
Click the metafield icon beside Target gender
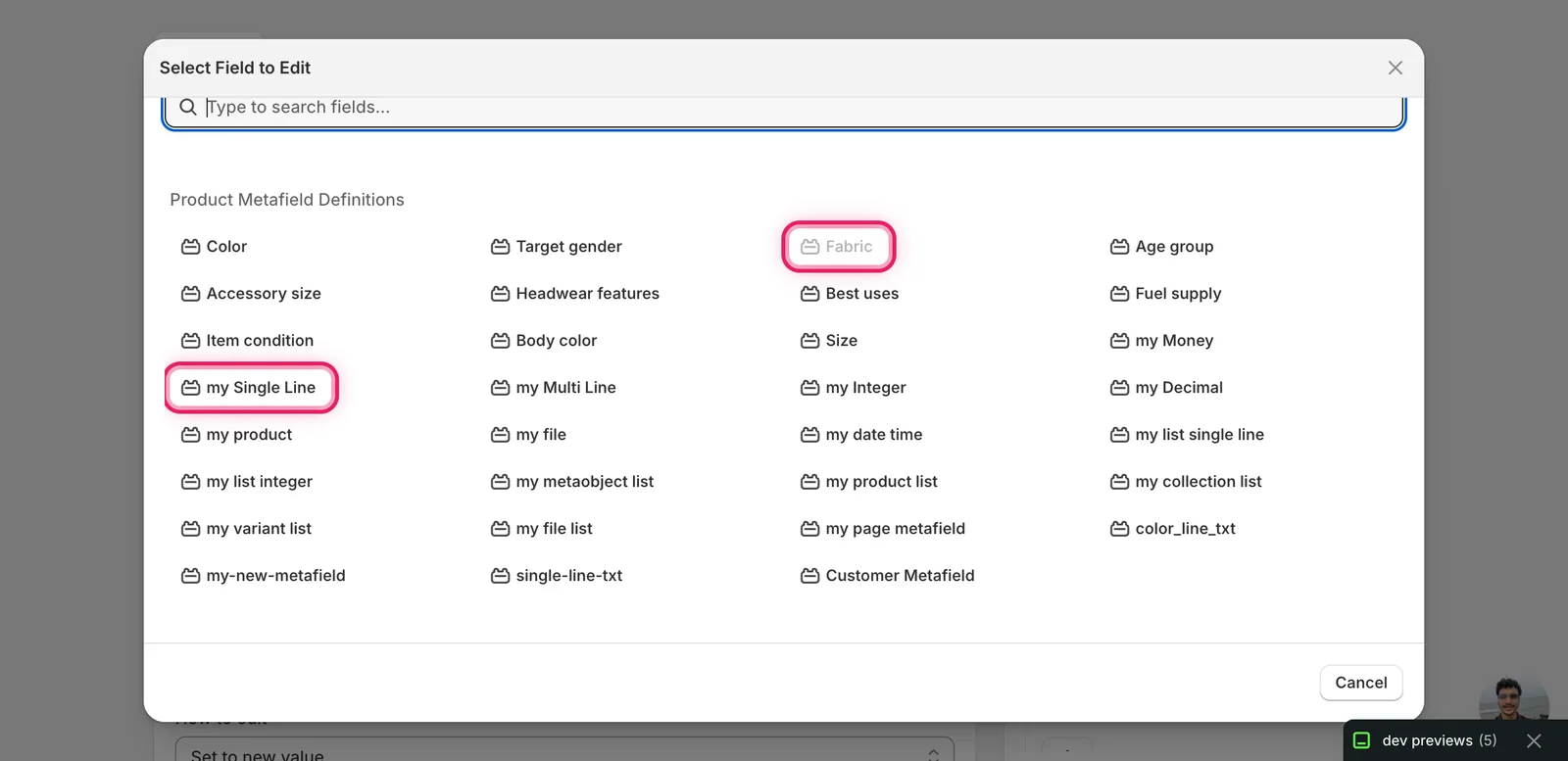point(500,247)
